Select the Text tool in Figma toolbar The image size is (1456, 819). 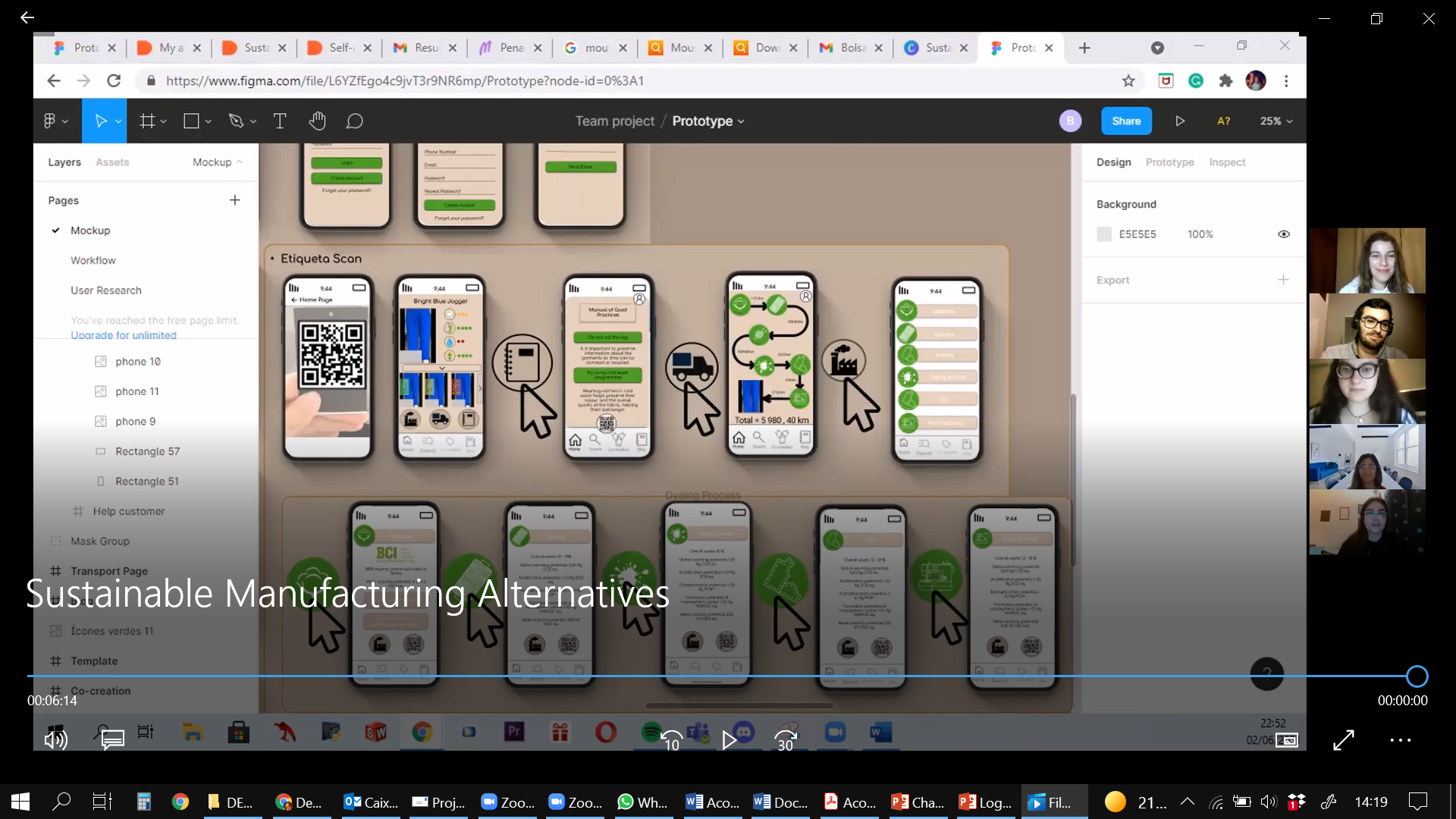pos(279,121)
